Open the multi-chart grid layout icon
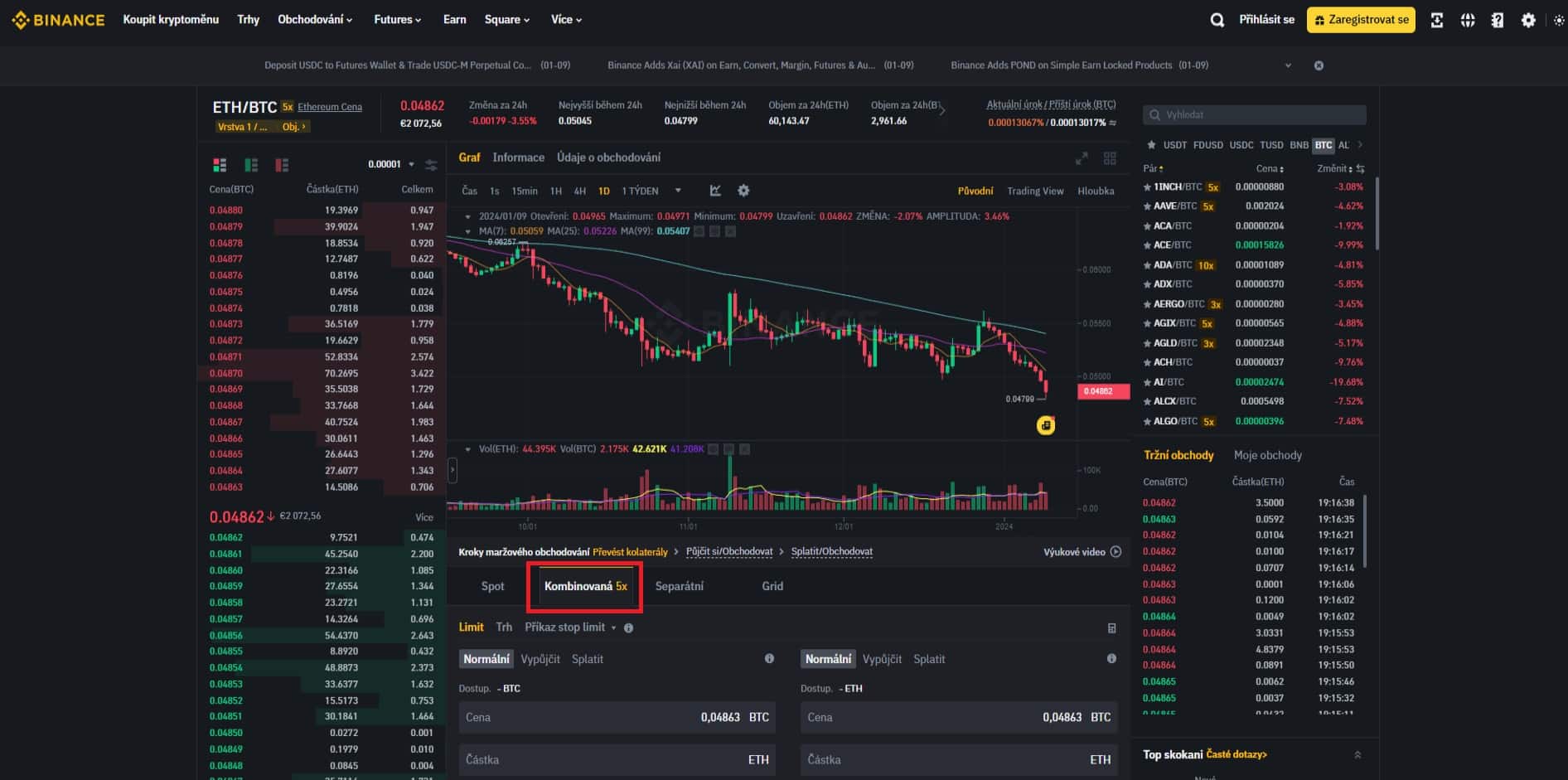This screenshot has height=780, width=1568. pos(1110,157)
